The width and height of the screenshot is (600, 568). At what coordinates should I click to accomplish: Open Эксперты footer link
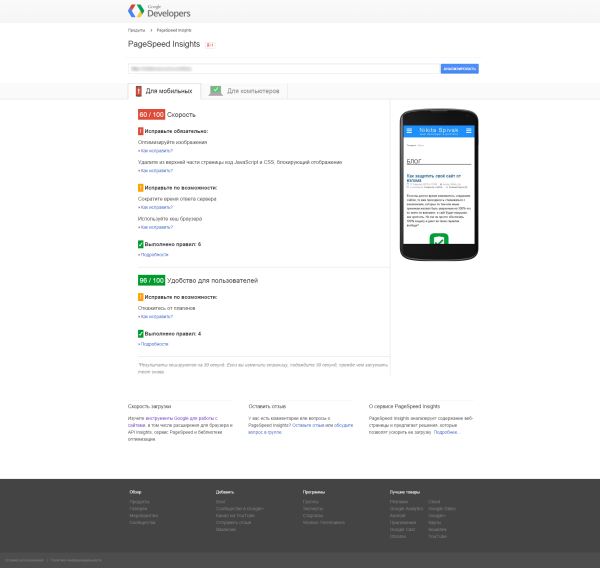tap(313, 509)
